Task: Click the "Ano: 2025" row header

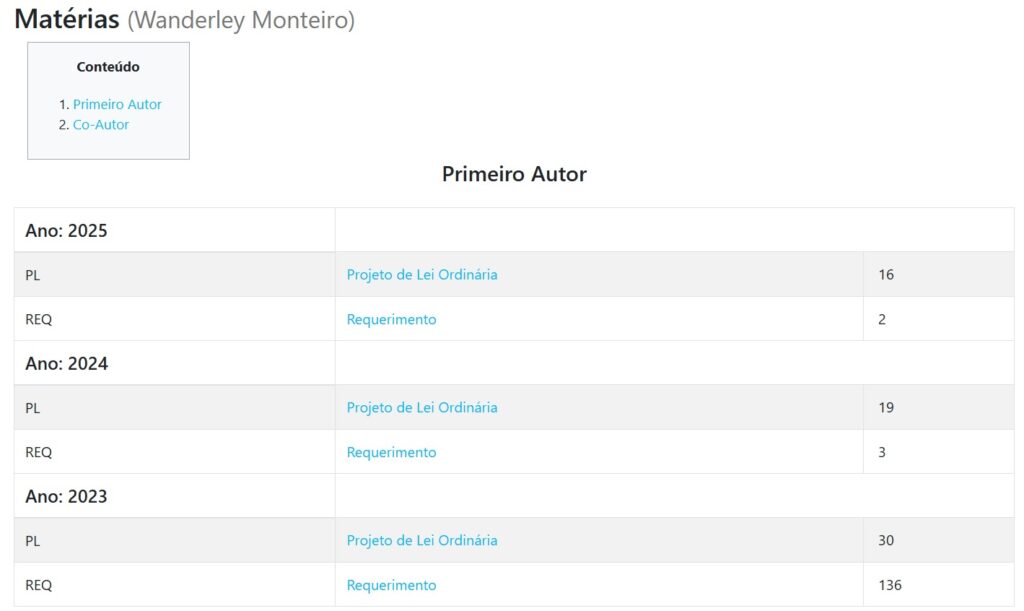Action: point(66,231)
